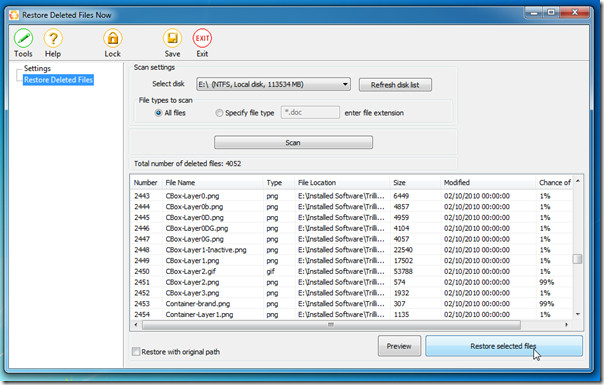604x385 pixels.
Task: Click the red Exit icon
Action: point(202,38)
